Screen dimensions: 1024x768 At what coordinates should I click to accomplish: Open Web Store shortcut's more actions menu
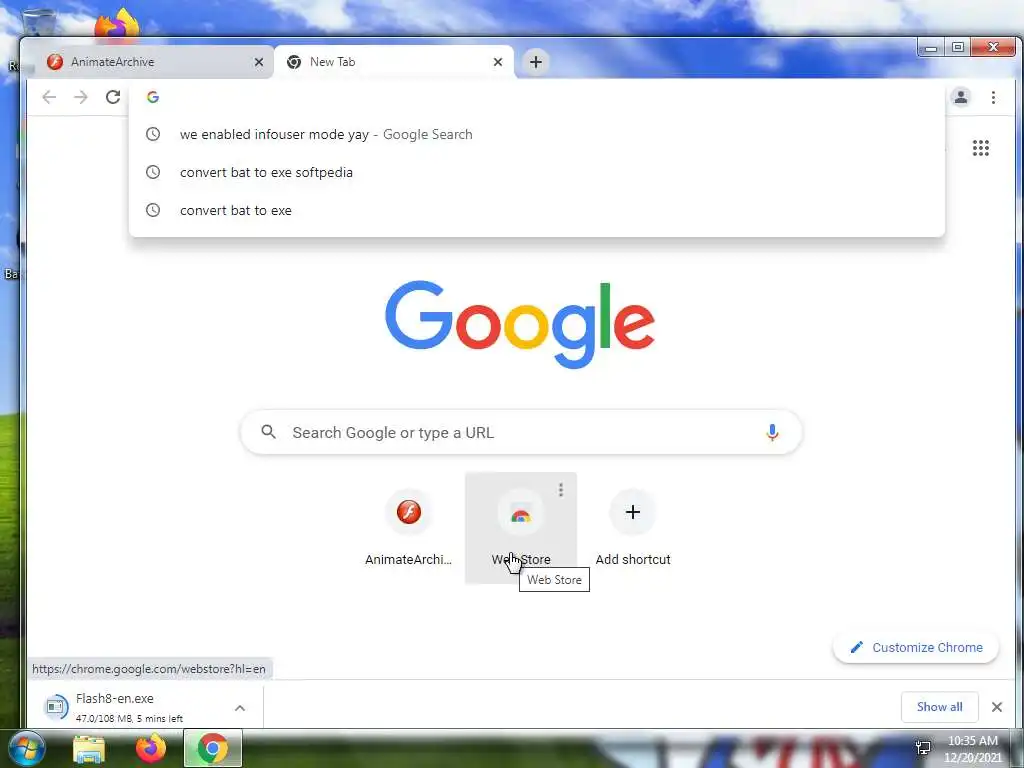(560, 490)
